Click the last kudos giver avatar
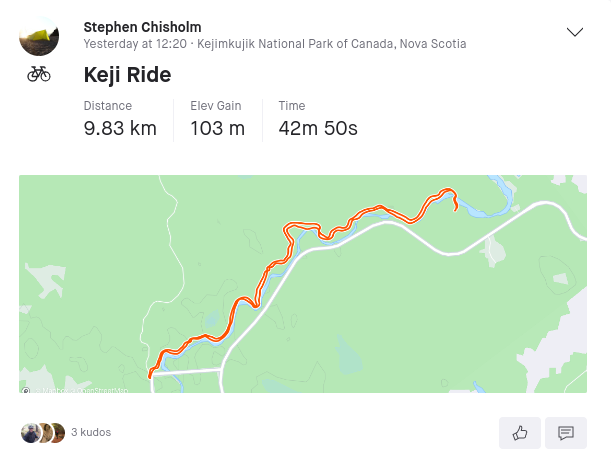The width and height of the screenshot is (611, 463). click(57, 433)
